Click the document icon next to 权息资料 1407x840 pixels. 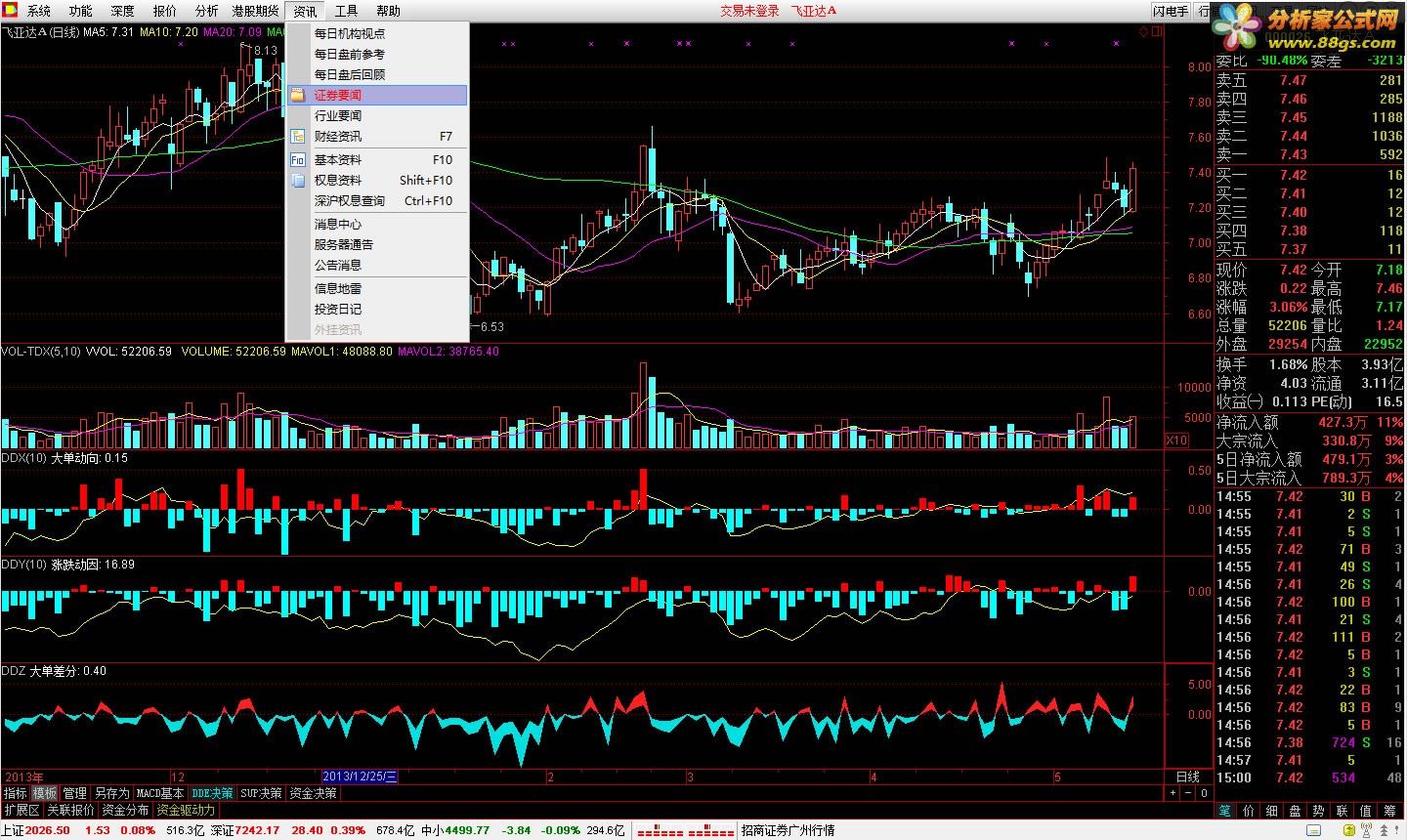pyautogui.click(x=298, y=180)
